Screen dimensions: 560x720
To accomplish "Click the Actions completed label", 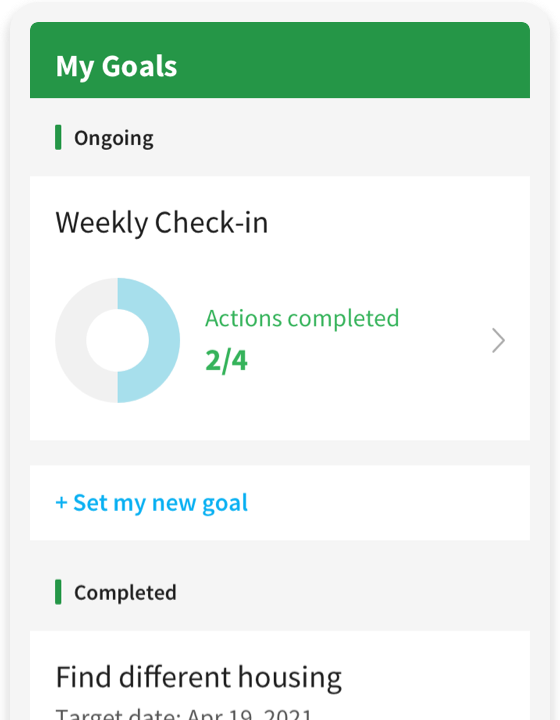I will point(302,319).
